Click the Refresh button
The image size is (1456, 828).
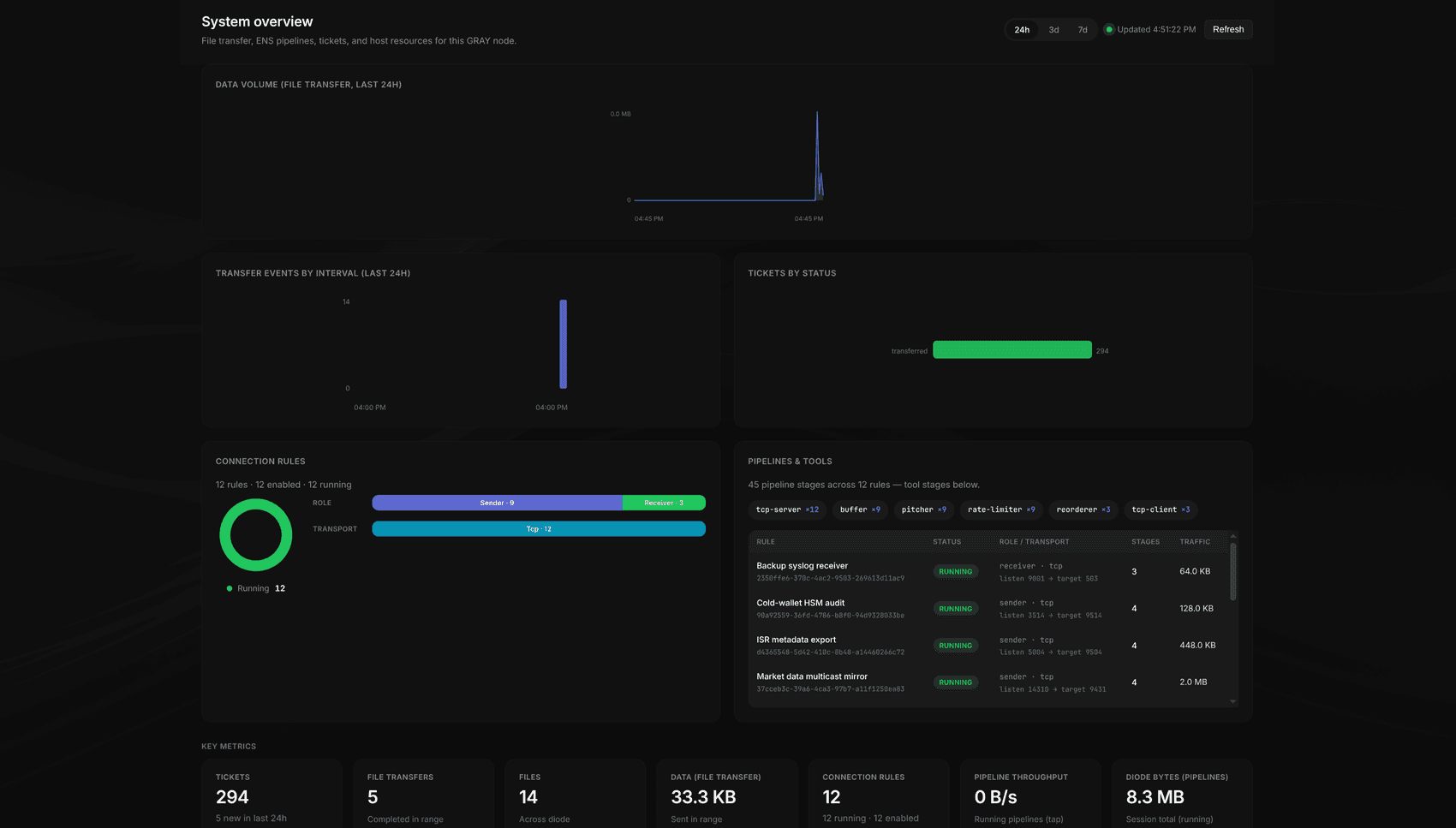pos(1228,29)
